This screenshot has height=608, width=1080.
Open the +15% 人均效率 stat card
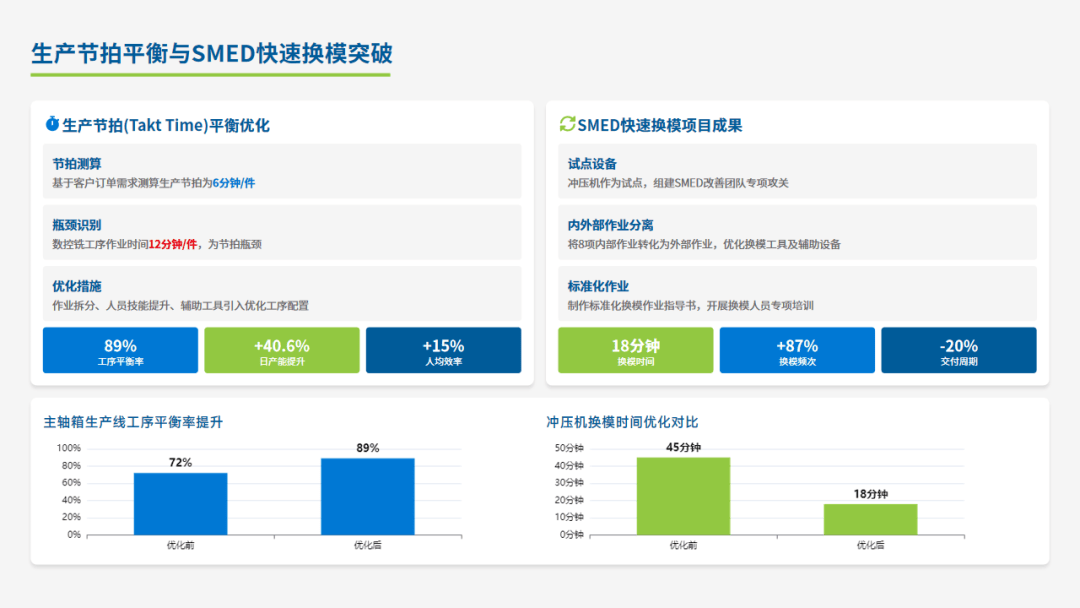(x=443, y=350)
